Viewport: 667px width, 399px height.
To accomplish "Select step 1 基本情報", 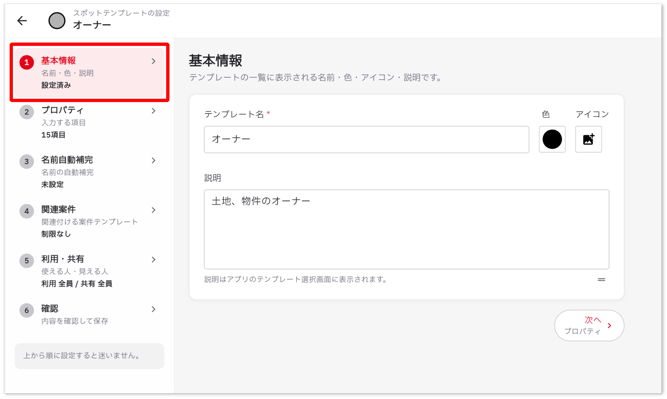I will (x=89, y=72).
